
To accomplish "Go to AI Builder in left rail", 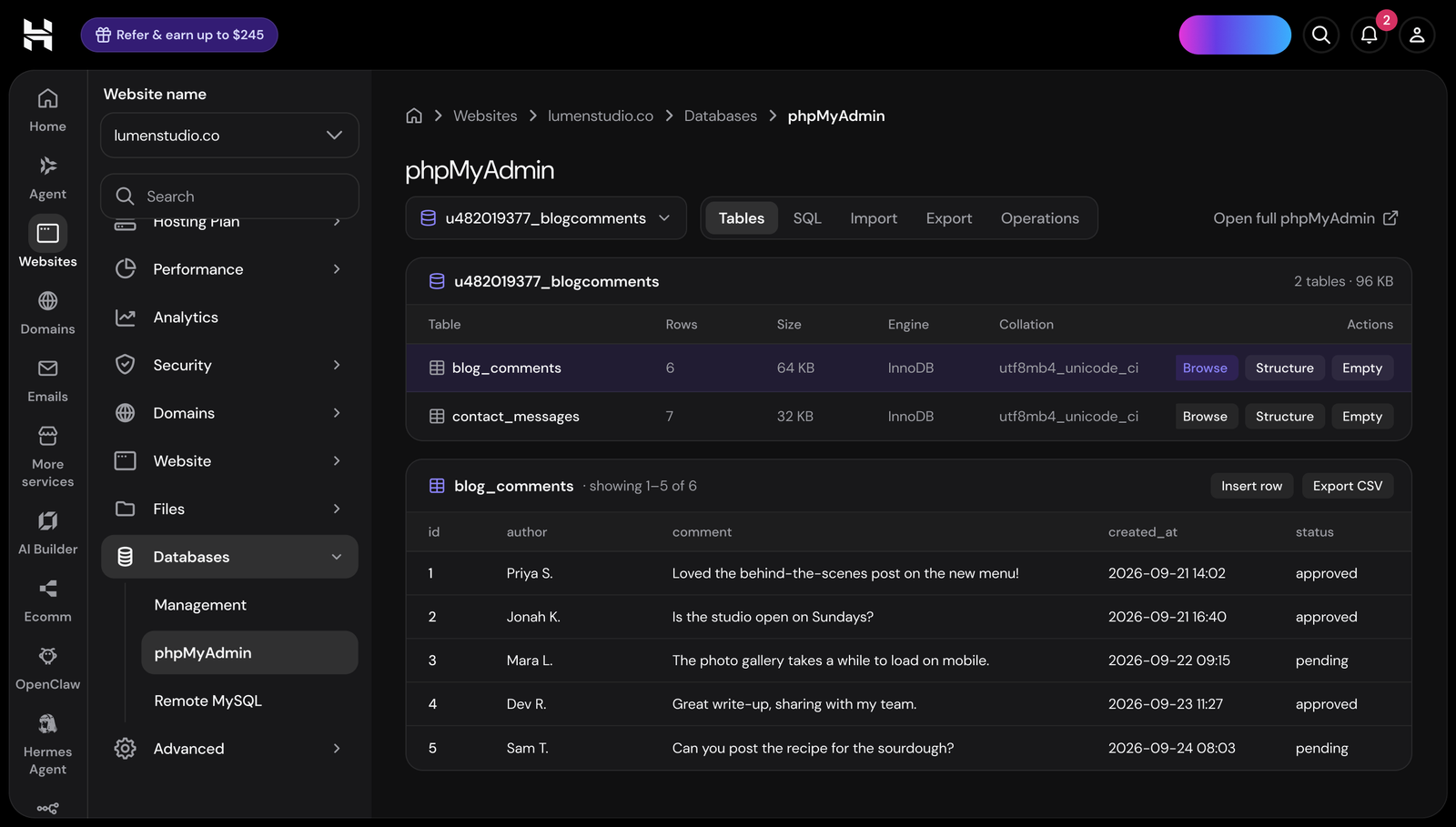I will [48, 532].
